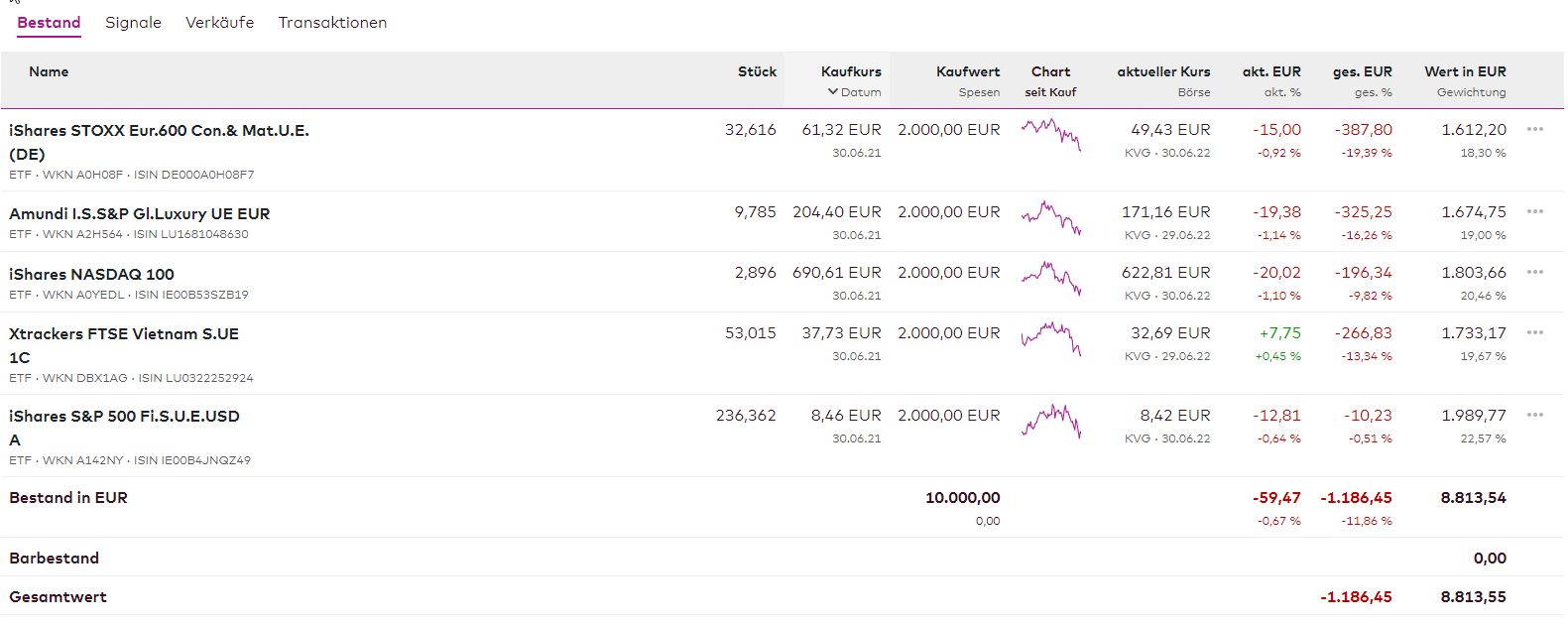
Task: Open the mini chart for Xtrackers FTSE Vietnam
Action: click(x=1050, y=339)
